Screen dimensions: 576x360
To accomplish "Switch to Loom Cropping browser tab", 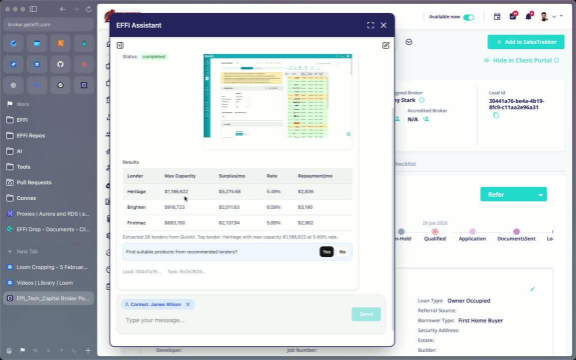I will (x=48, y=267).
